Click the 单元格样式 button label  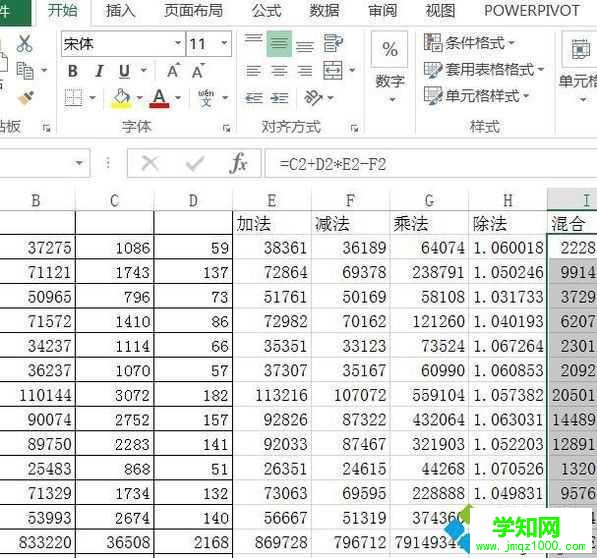[482, 96]
